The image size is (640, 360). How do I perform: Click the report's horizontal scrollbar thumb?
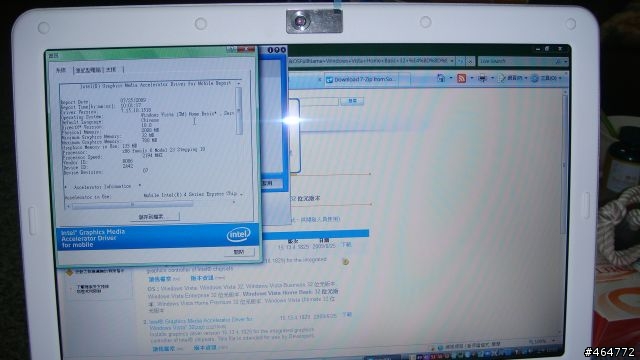pos(134,204)
